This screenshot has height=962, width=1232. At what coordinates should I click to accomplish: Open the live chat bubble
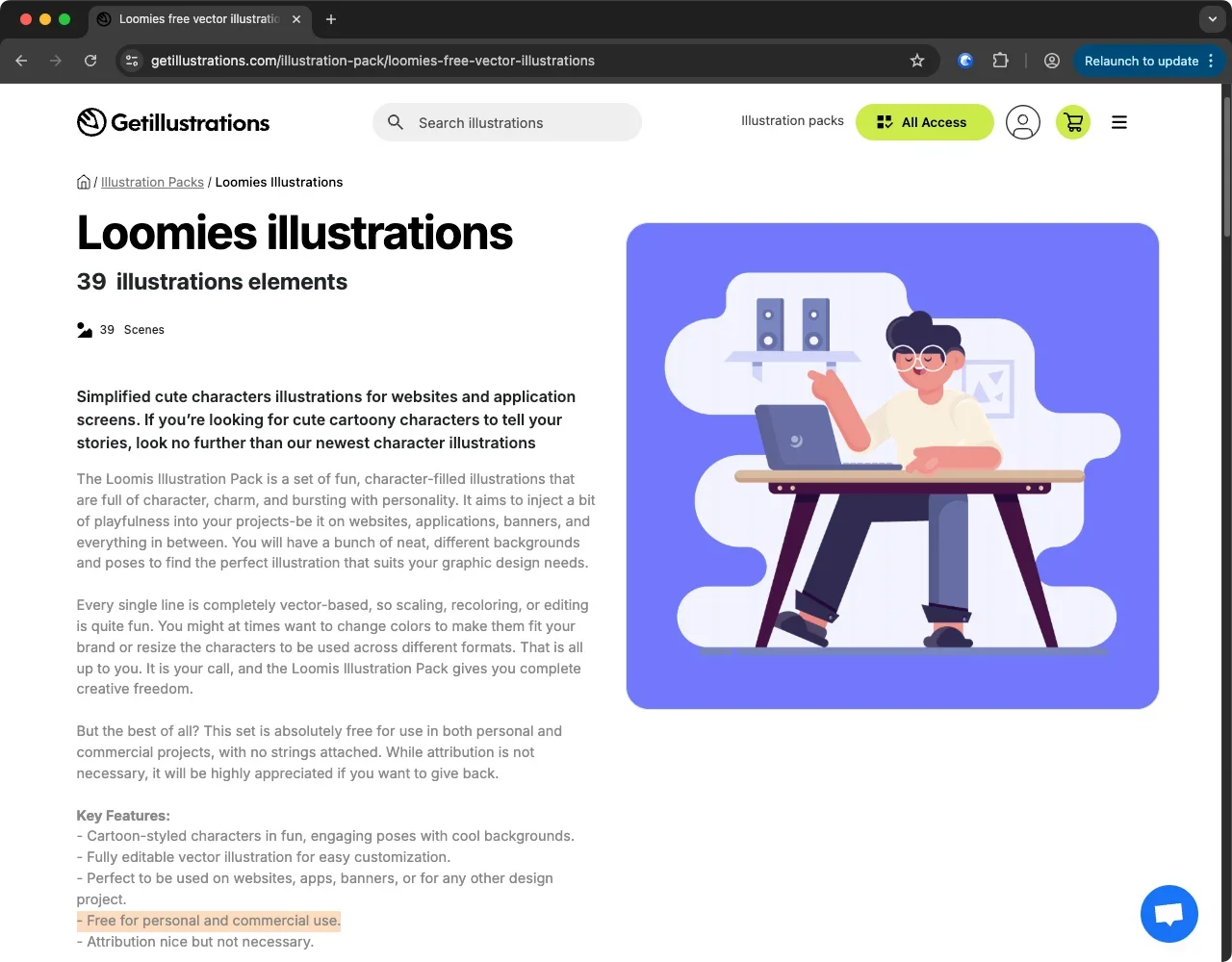click(x=1169, y=914)
